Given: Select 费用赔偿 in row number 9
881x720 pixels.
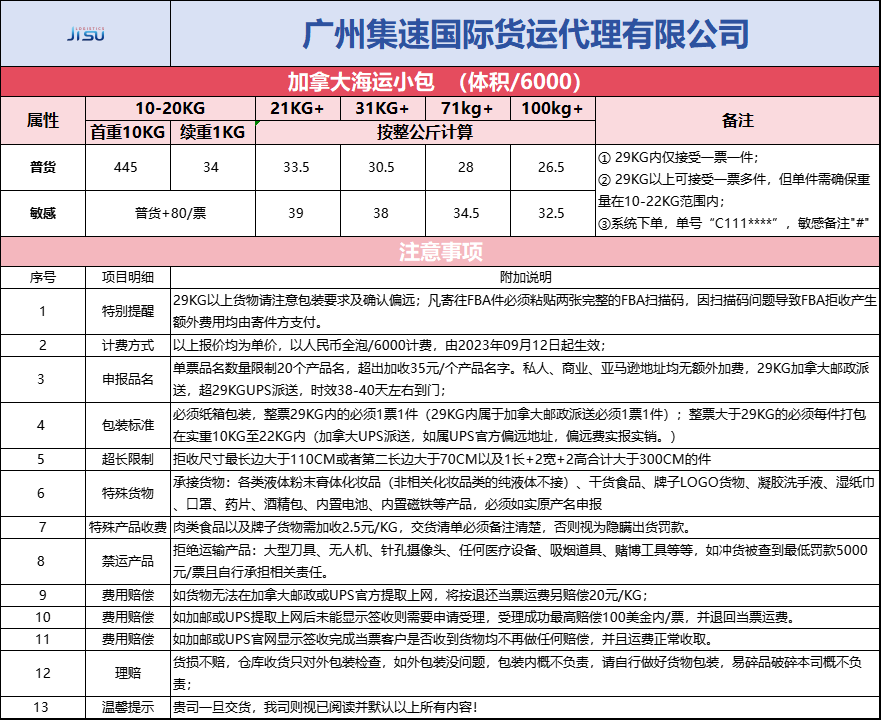Looking at the screenshot, I should [x=128, y=595].
